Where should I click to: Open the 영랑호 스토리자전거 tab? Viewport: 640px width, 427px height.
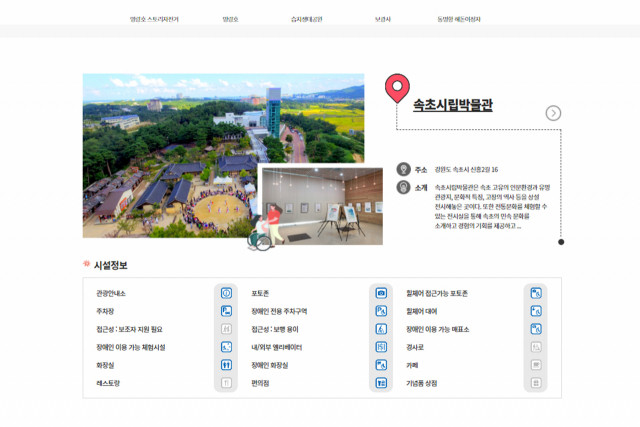tap(154, 19)
